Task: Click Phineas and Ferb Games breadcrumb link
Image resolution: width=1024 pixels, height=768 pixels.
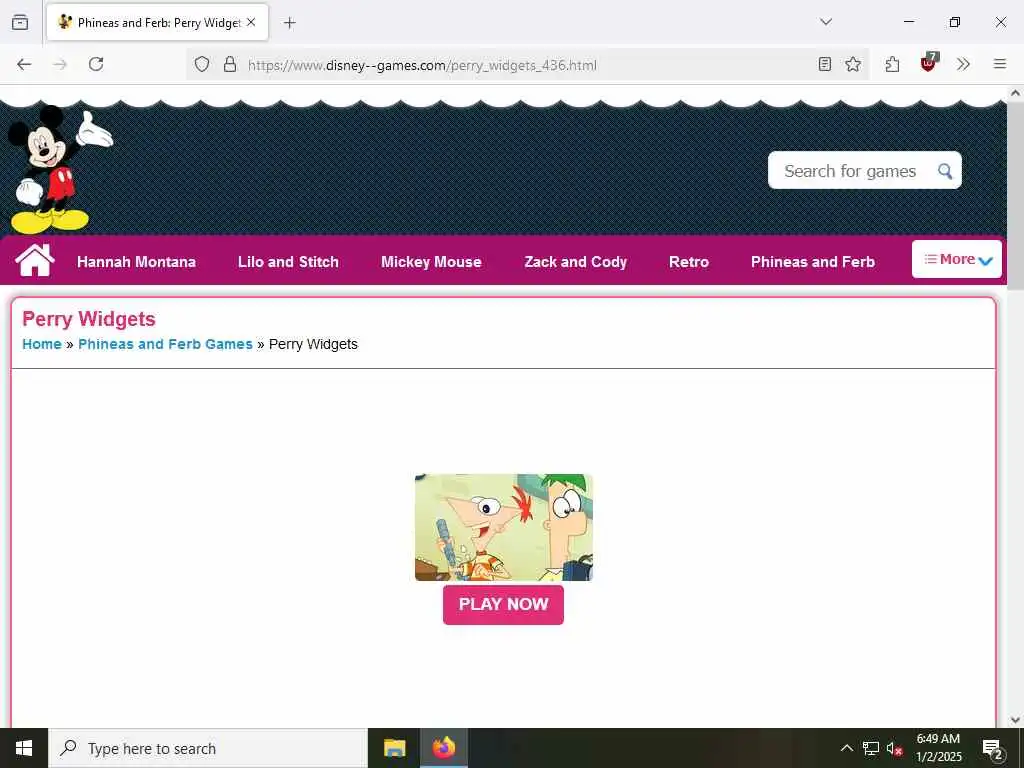Action: (165, 344)
